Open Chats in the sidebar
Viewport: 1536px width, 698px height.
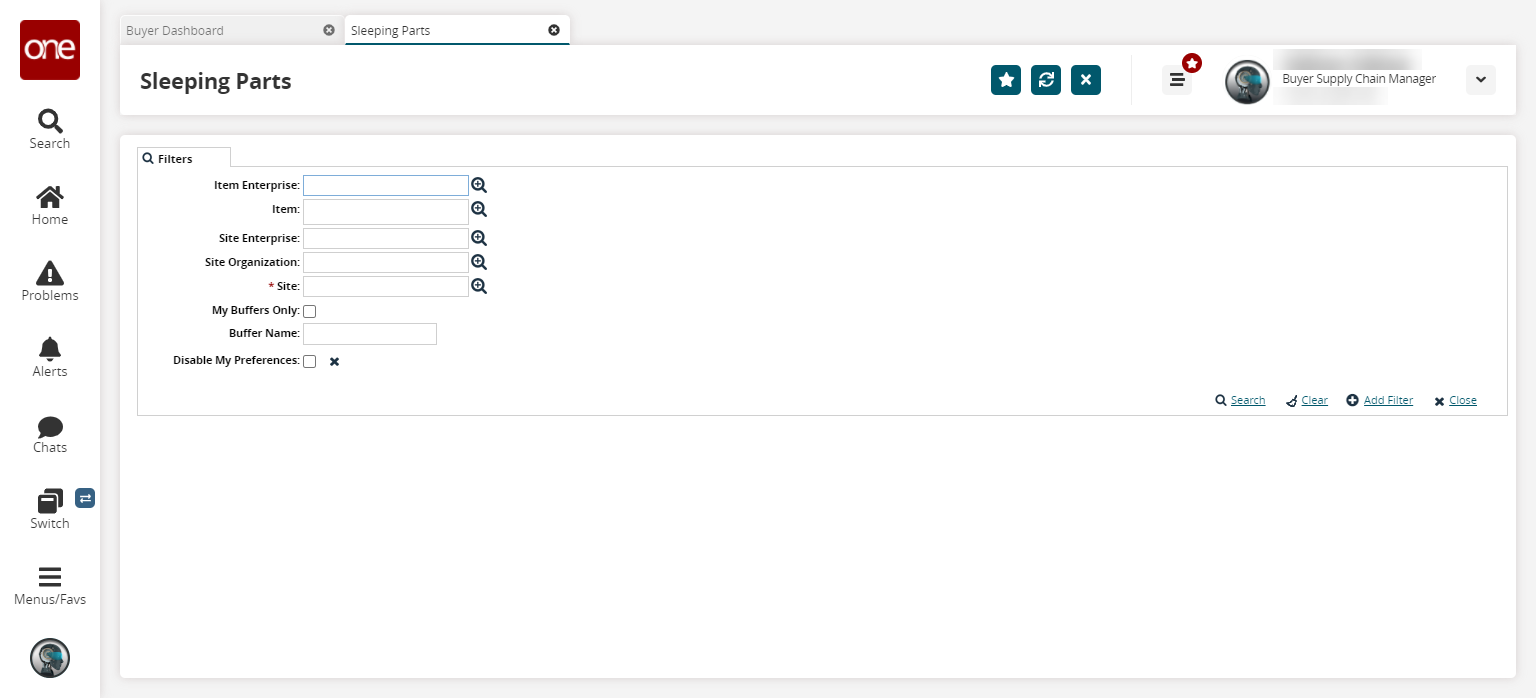tap(50, 434)
